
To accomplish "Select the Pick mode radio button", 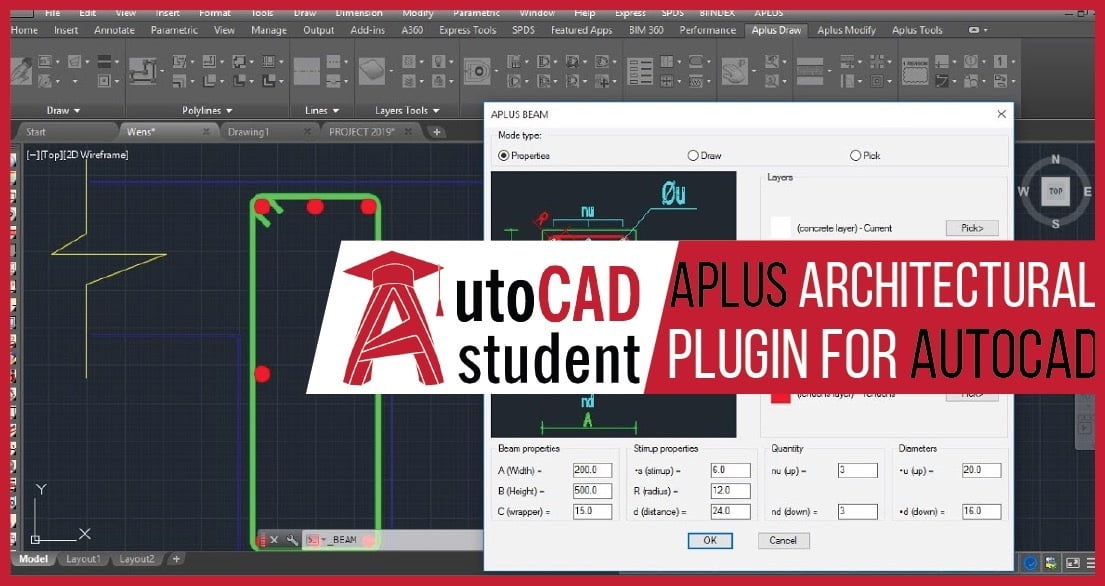I will 856,156.
